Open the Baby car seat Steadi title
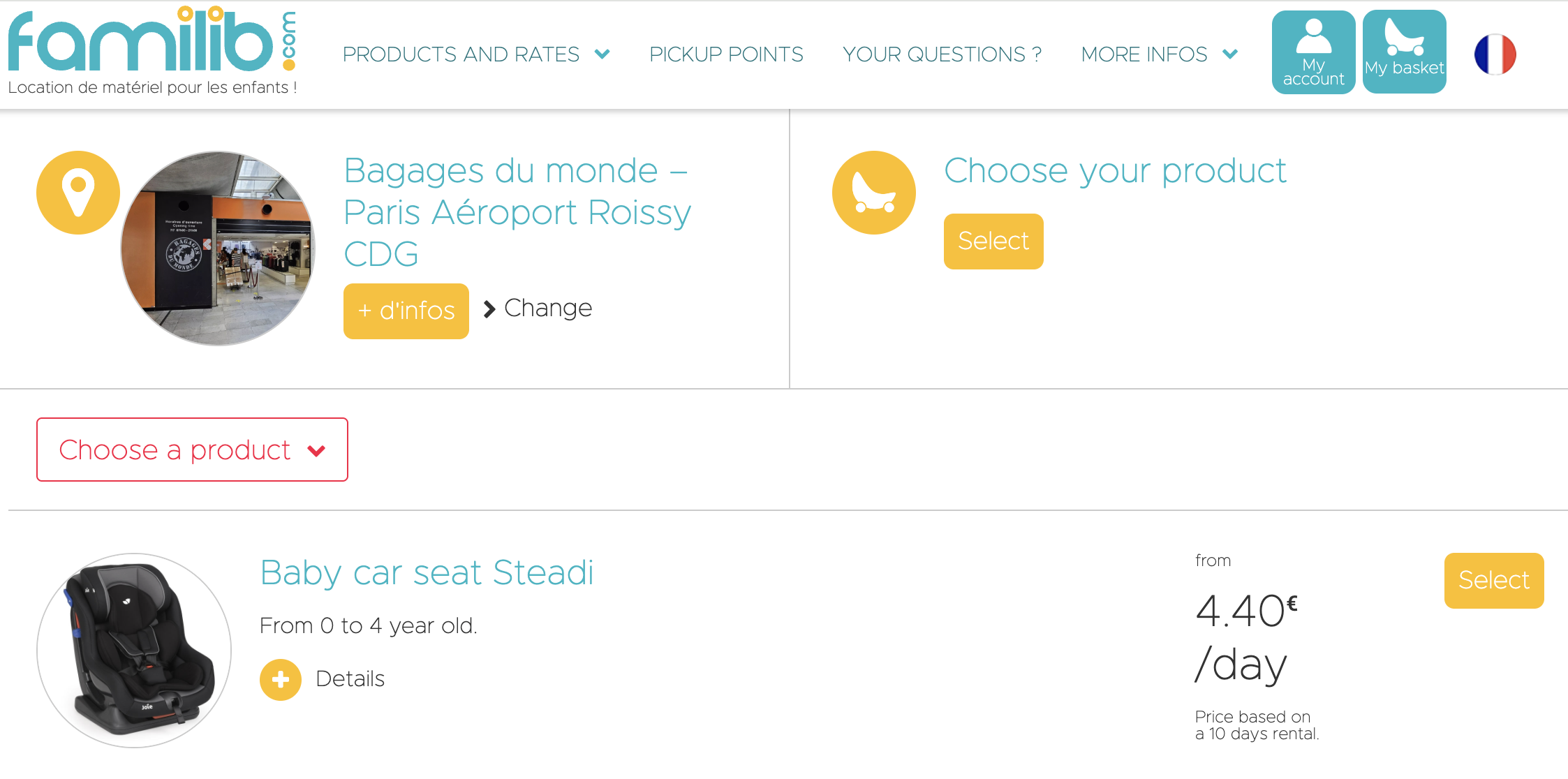Viewport: 1568px width, 779px height. (x=427, y=572)
